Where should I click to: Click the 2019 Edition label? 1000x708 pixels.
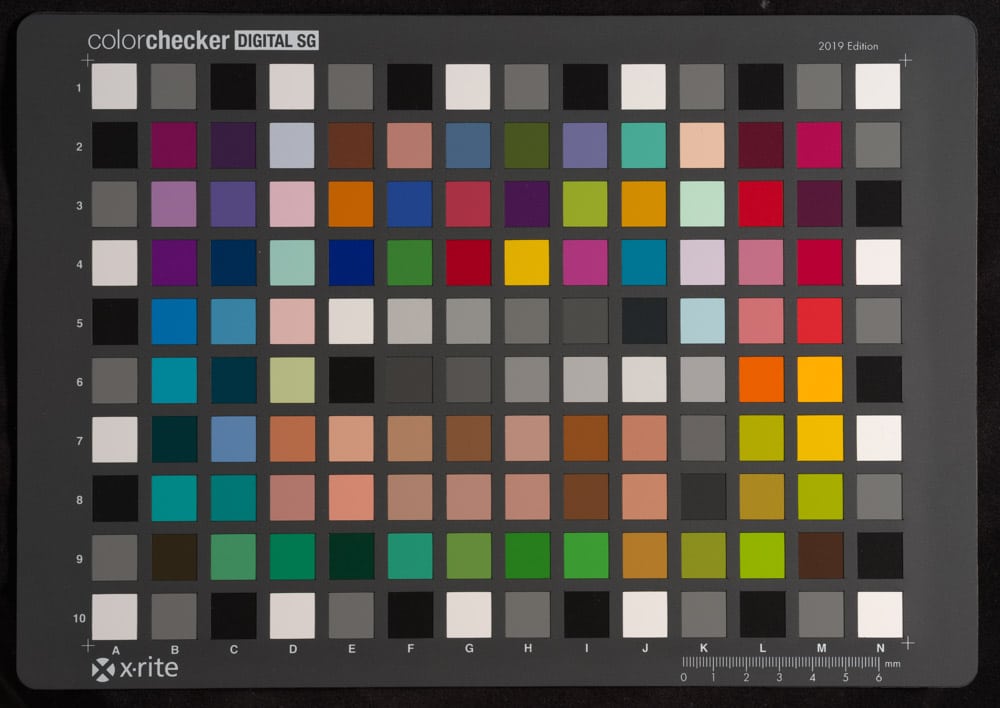tap(848, 47)
